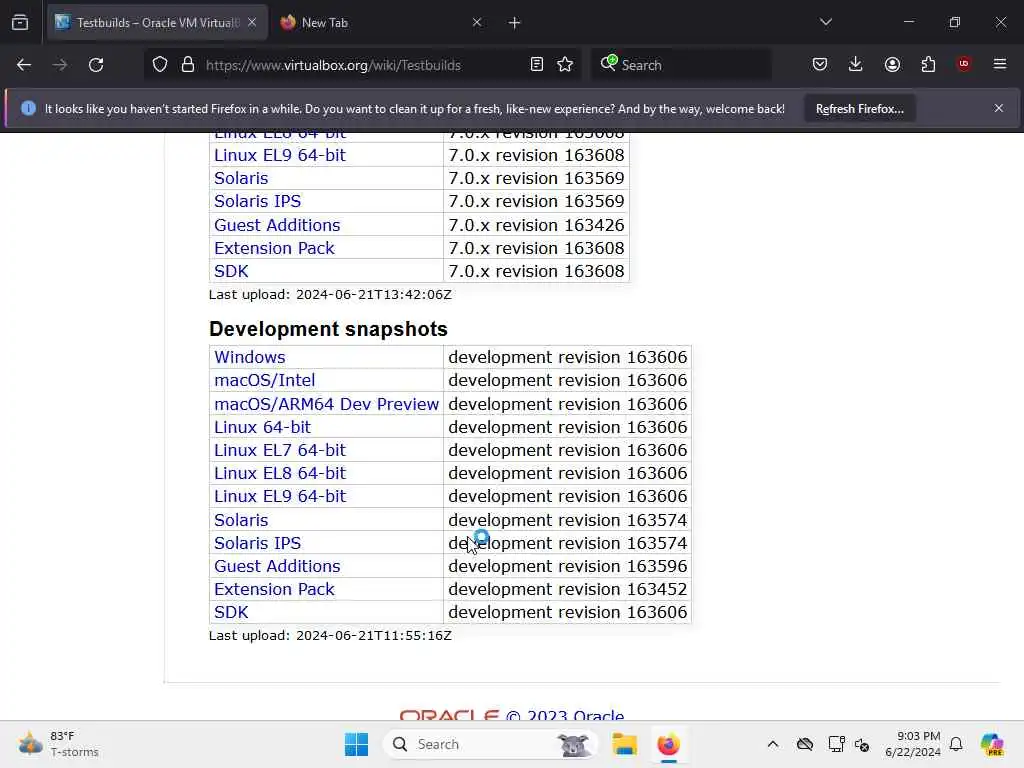Open Solaris IPS development snapshot link
Screen dimensions: 1024x768
pyautogui.click(x=257, y=543)
